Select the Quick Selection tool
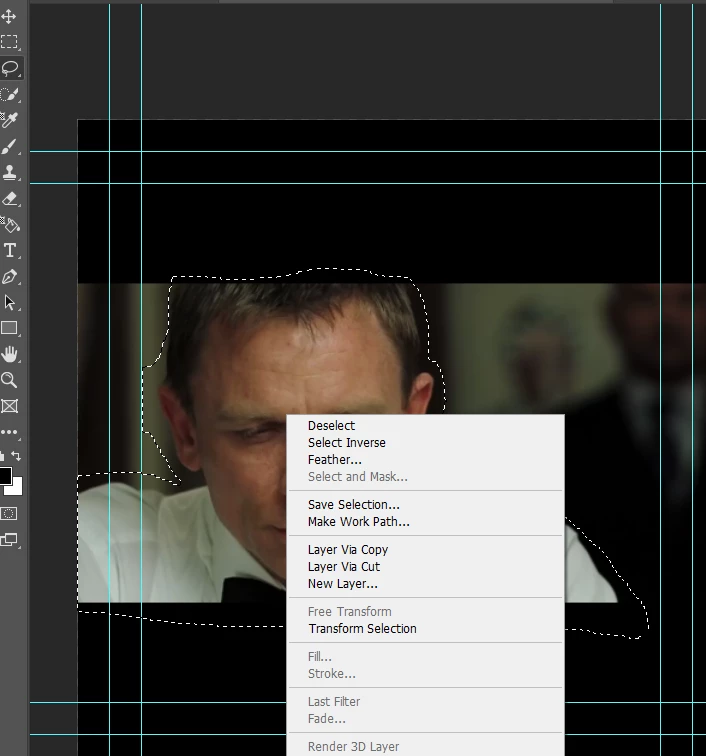This screenshot has width=706, height=756. point(9,94)
